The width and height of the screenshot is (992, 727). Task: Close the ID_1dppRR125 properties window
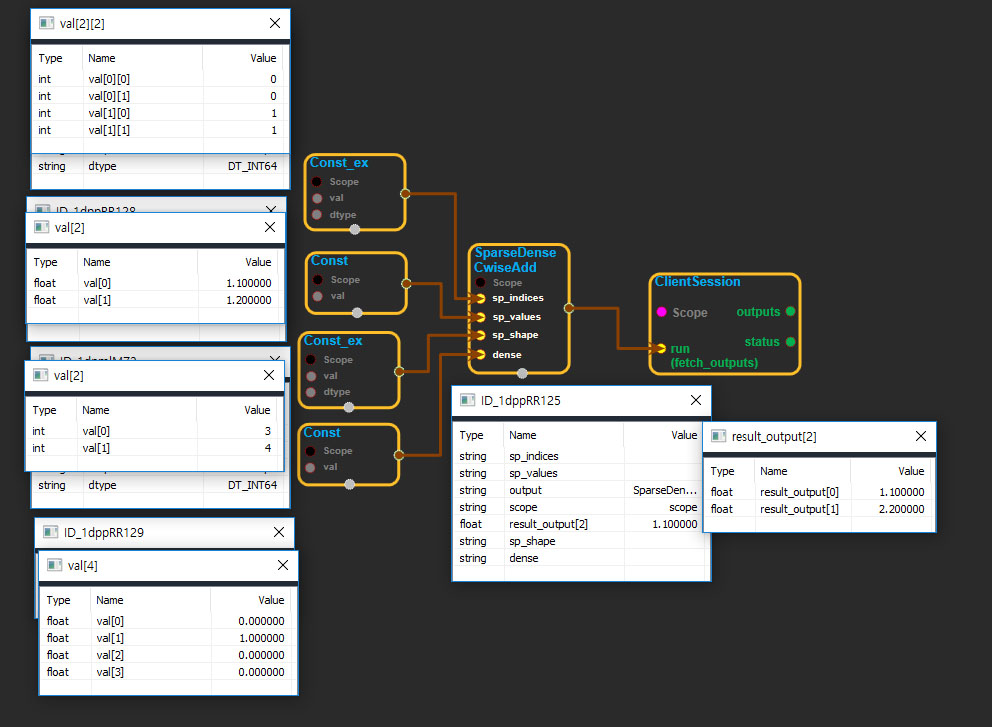click(x=696, y=400)
